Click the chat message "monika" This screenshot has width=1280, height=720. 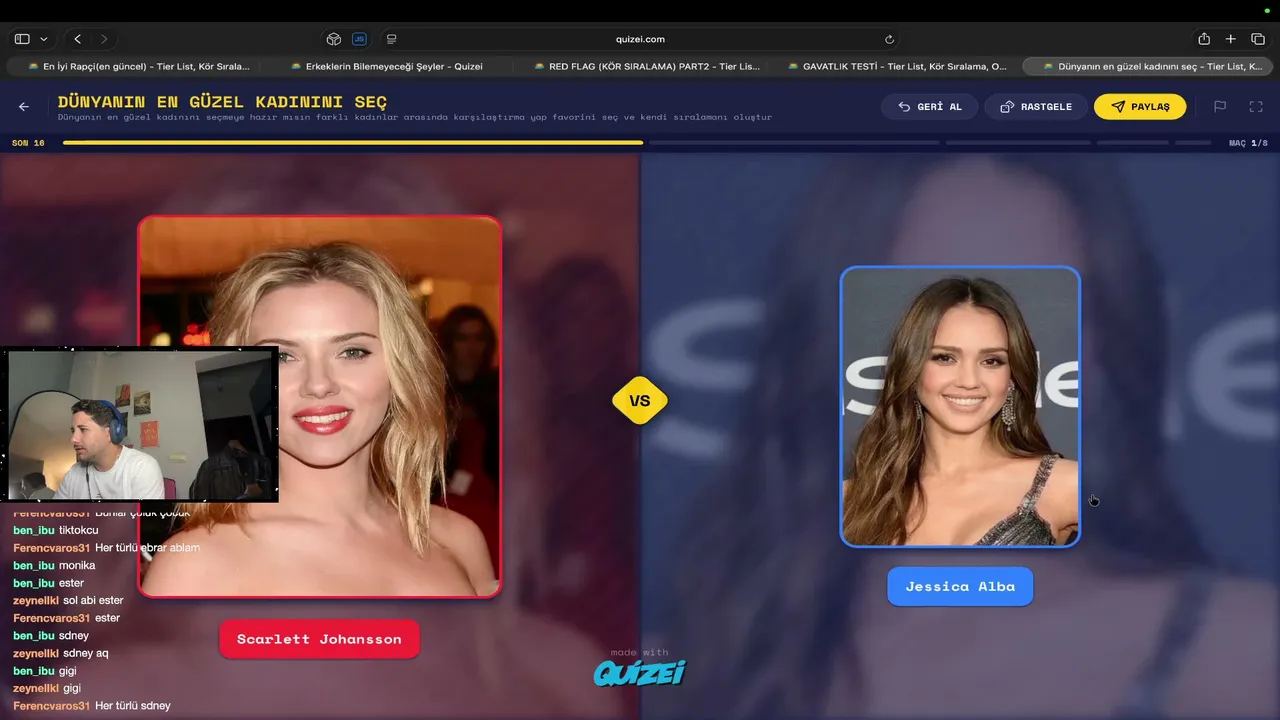[x=77, y=566]
